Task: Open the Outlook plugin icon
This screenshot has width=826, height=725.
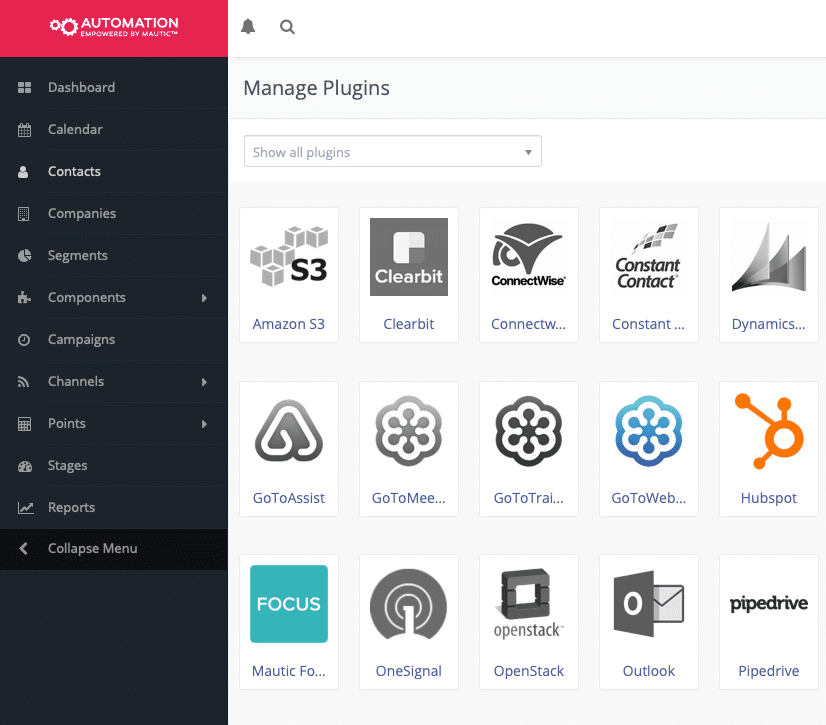Action: (x=649, y=604)
